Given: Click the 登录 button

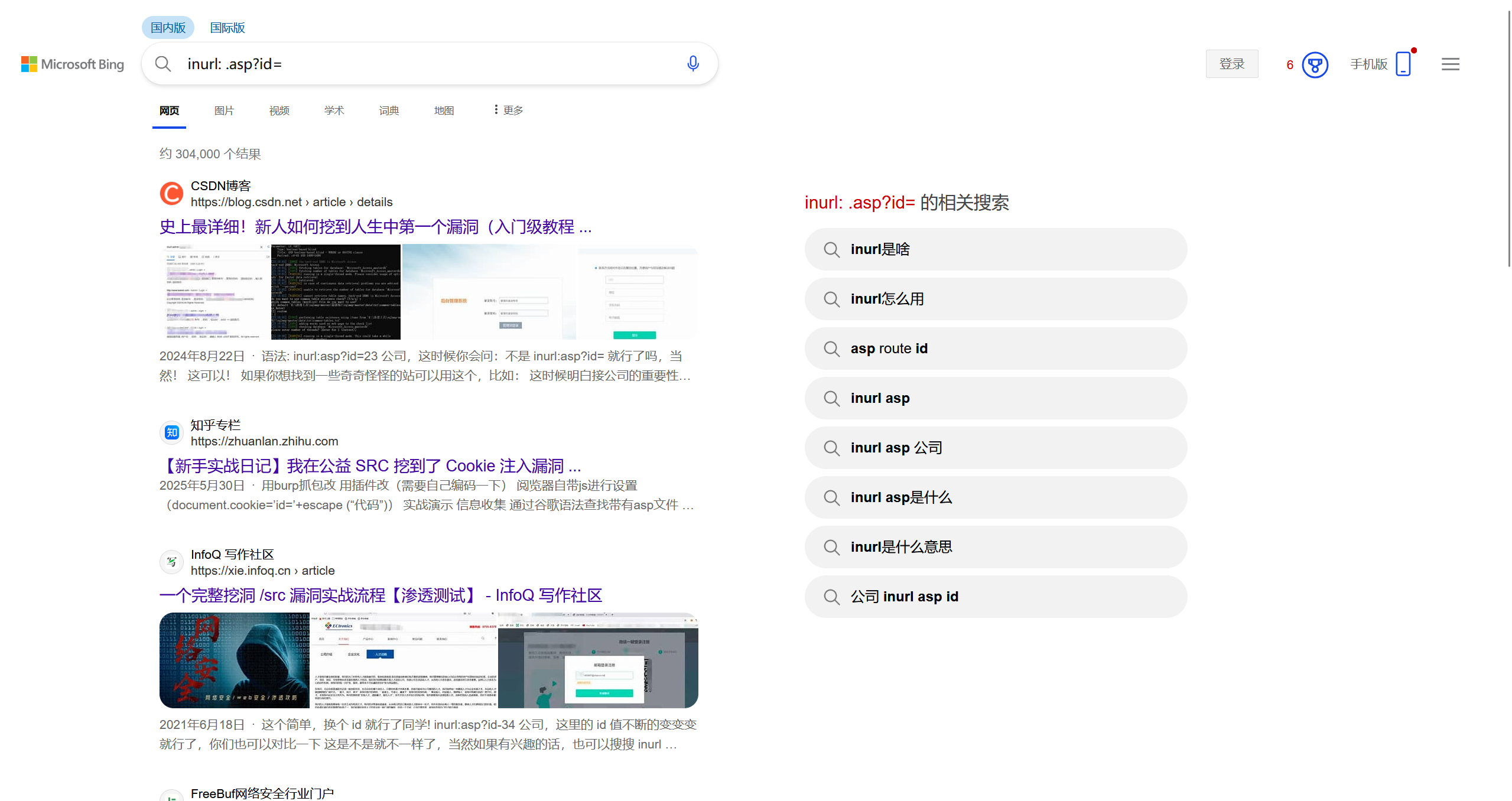Looking at the screenshot, I should click(x=1232, y=63).
